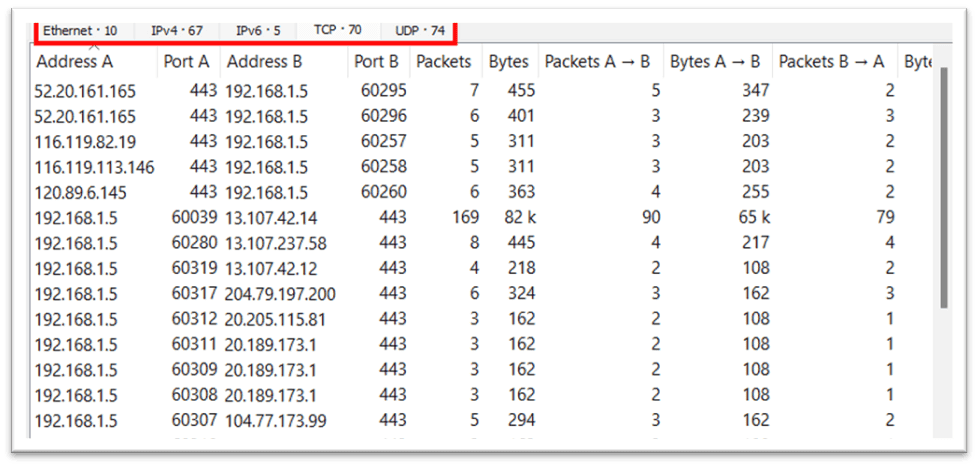The width and height of the screenshot is (978, 467).
Task: Click the 90 packets A→B cell
Action: point(652,217)
